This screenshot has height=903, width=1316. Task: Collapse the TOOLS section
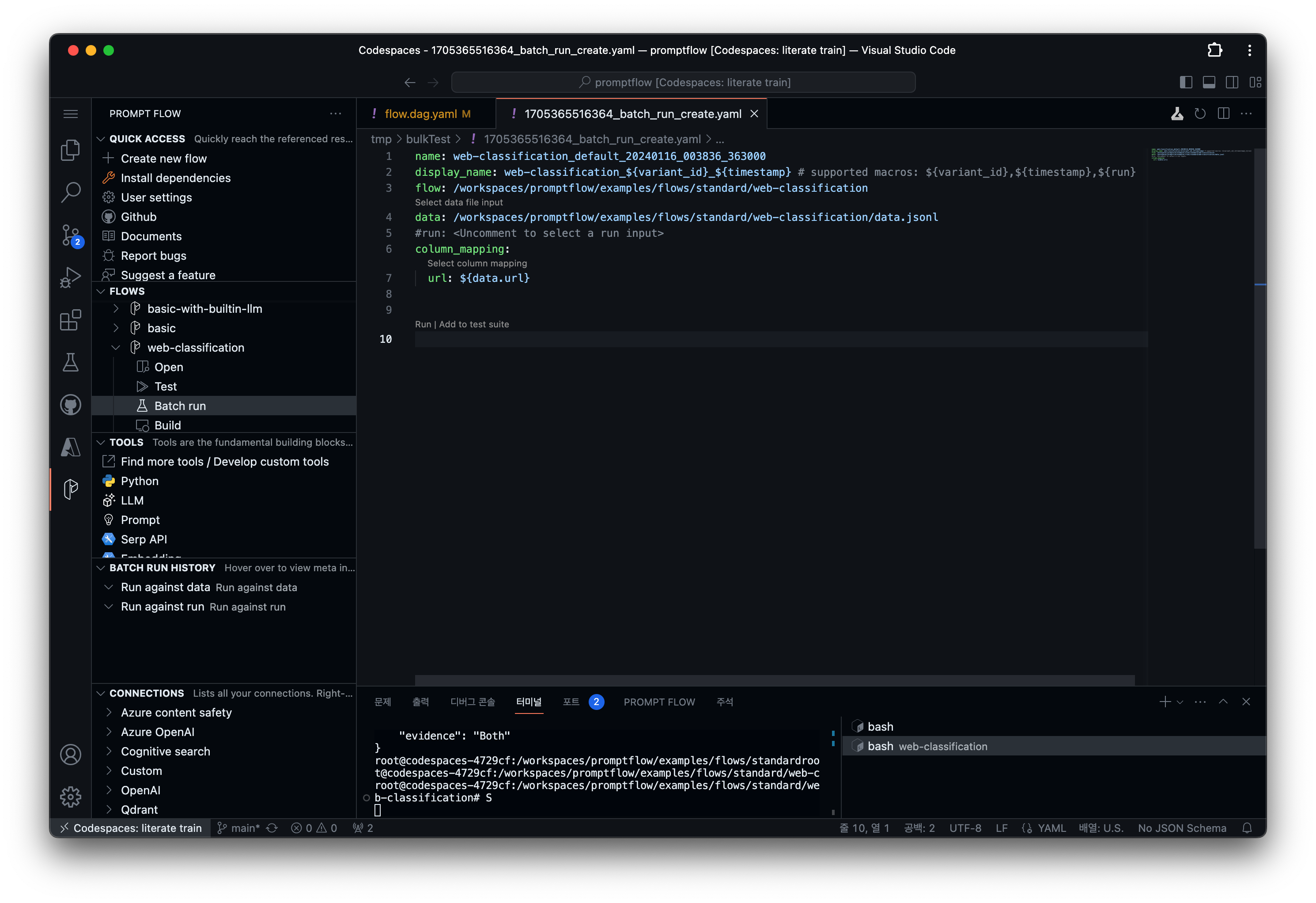101,442
